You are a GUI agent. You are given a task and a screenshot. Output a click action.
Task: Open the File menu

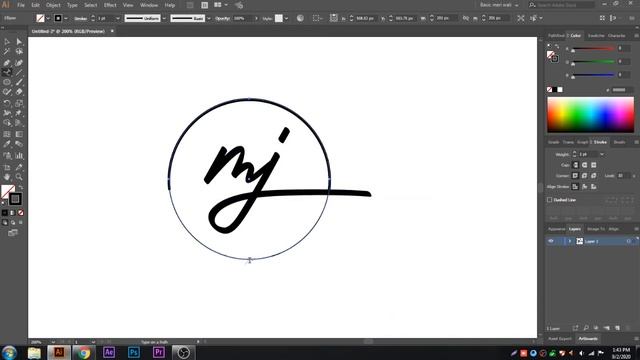point(21,5)
